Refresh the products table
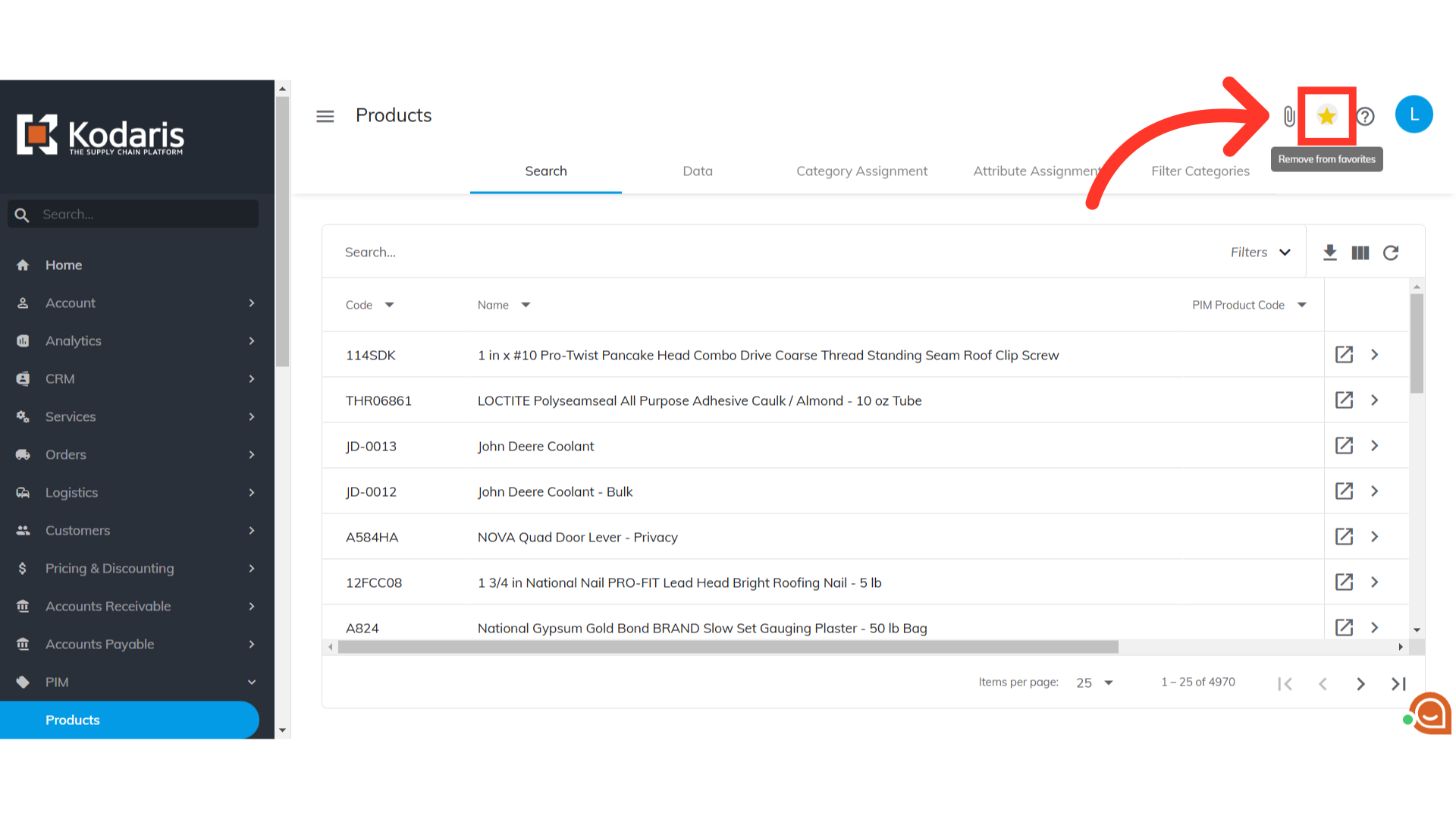The width and height of the screenshot is (1456, 819). (1390, 253)
